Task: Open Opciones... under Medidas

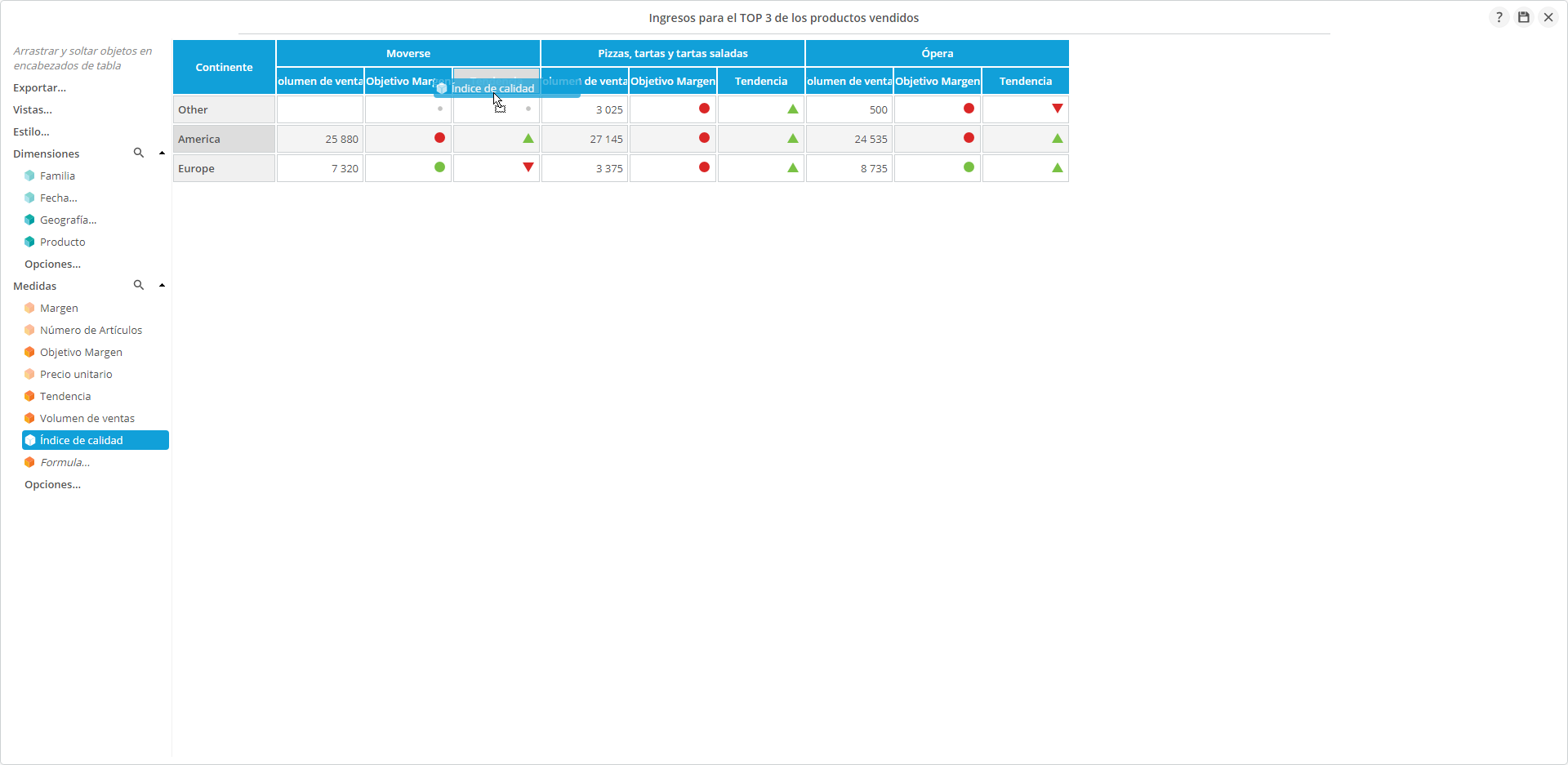Action: coord(52,484)
